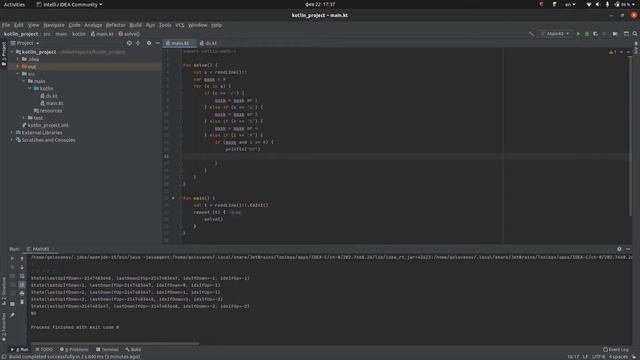Click the up arrow in Run console toolbar

(x=22, y=258)
